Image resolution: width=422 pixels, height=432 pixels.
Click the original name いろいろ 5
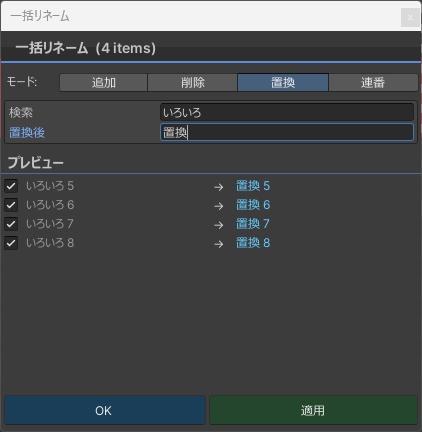point(50,186)
